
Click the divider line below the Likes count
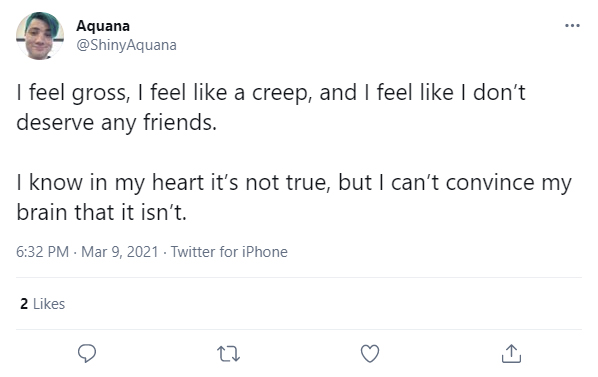click(x=299, y=329)
